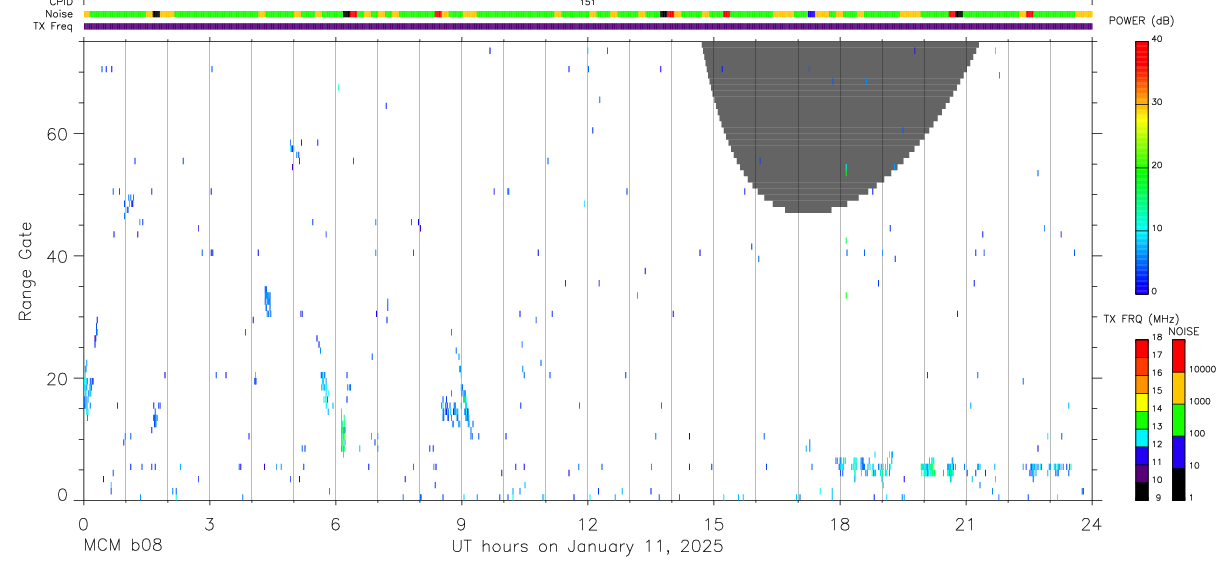
Task: Click the 'NOISE' legend title
Action: pyautogui.click(x=1184, y=331)
